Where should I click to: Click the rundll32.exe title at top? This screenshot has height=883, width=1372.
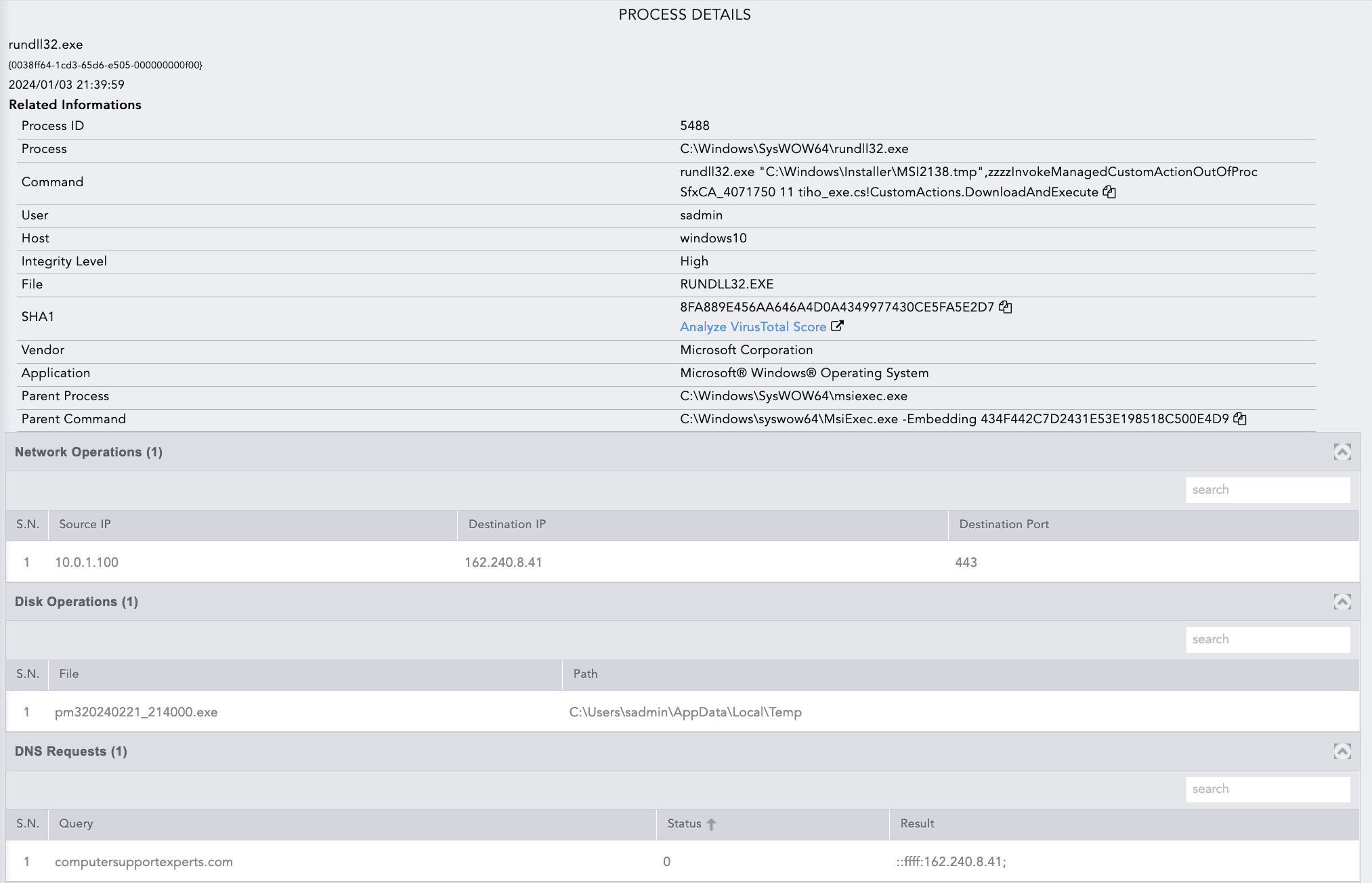45,44
